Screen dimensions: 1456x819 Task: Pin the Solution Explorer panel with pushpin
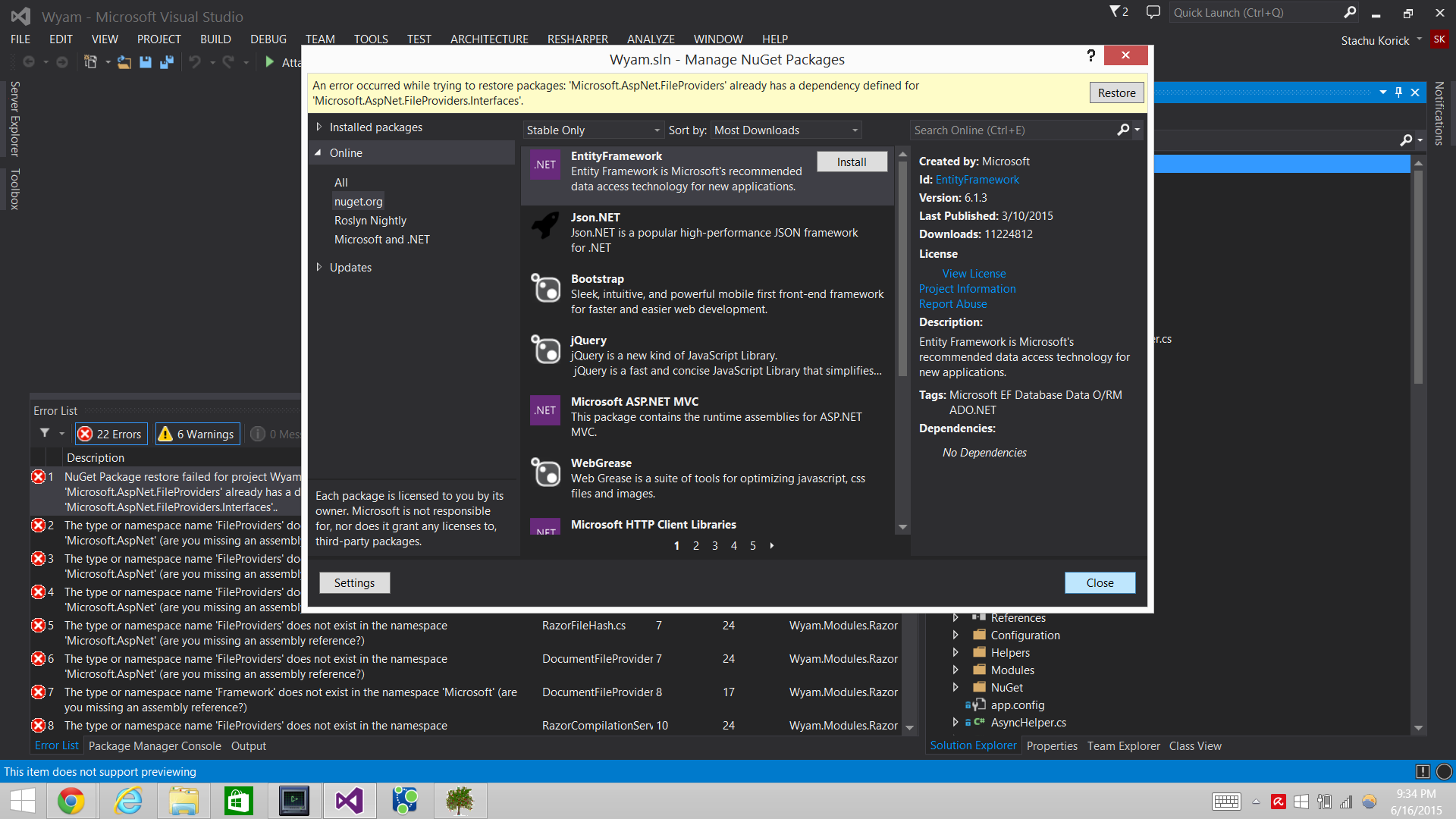pos(1398,93)
